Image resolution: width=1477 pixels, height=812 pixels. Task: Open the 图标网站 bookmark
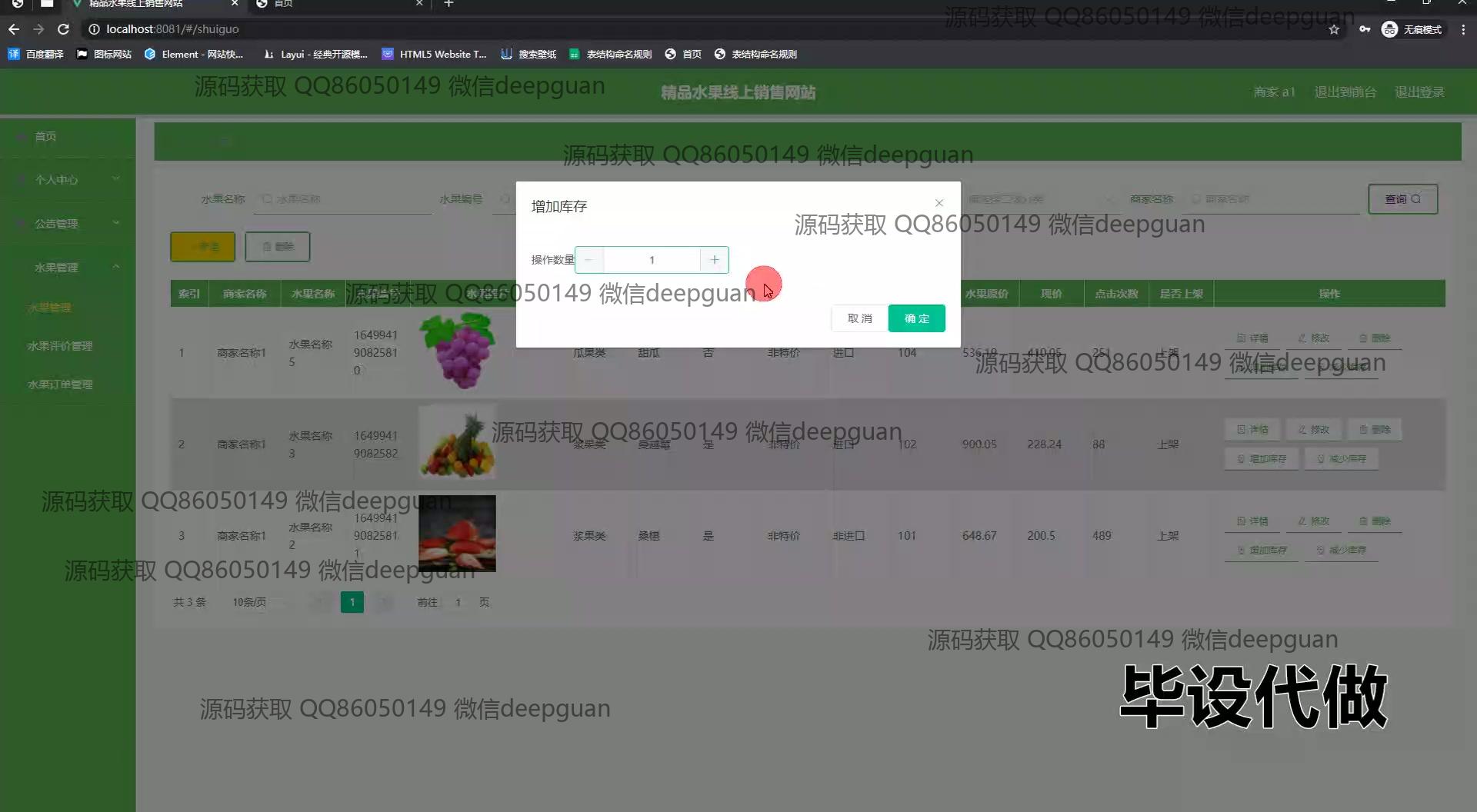click(x=104, y=54)
